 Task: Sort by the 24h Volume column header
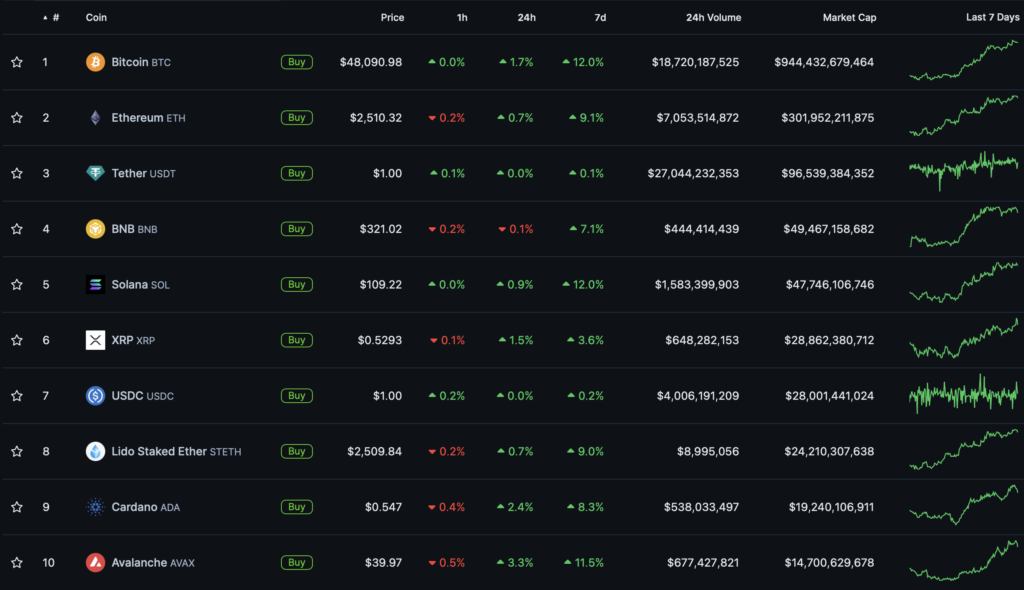point(713,18)
